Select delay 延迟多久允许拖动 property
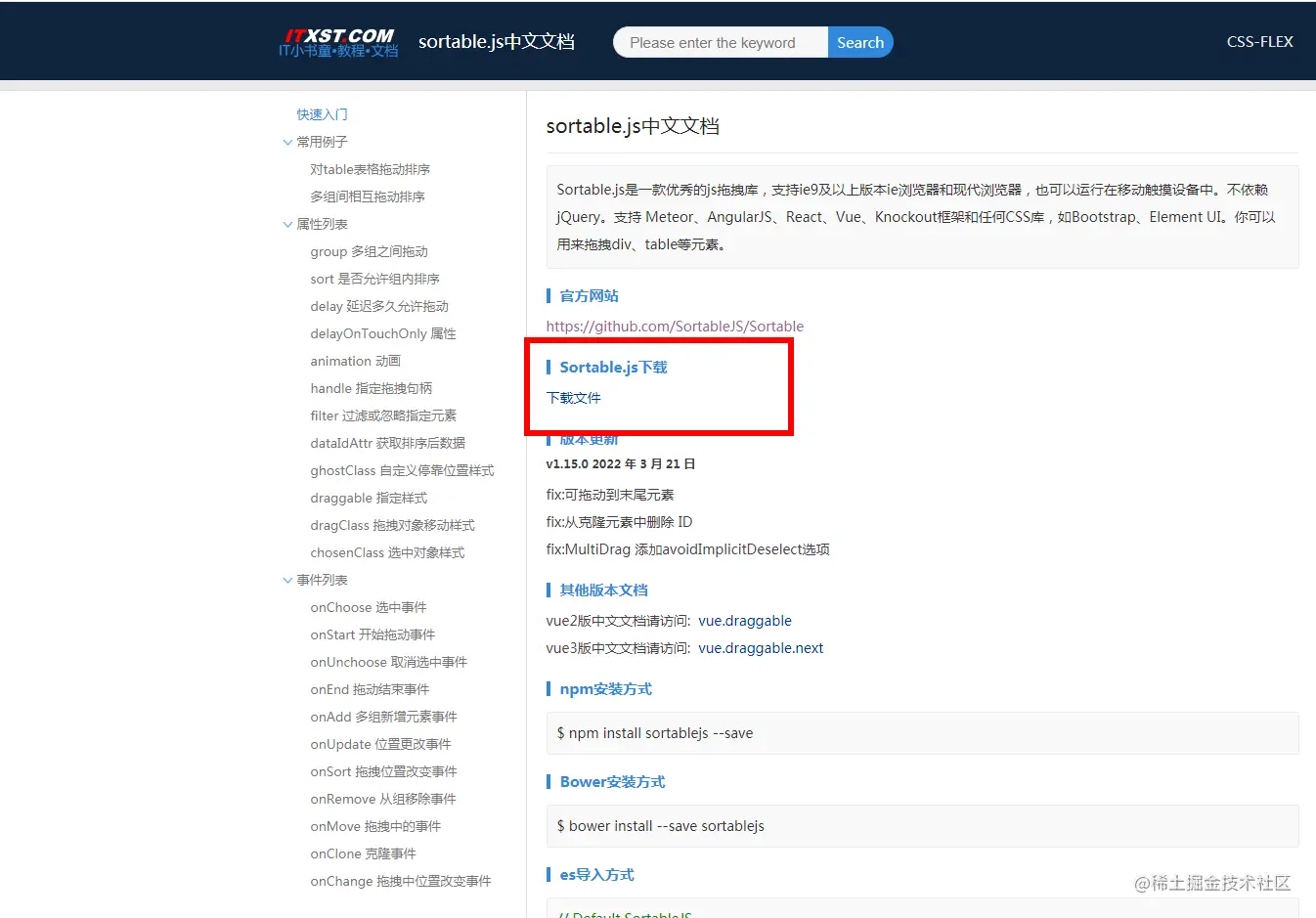 pos(379,306)
